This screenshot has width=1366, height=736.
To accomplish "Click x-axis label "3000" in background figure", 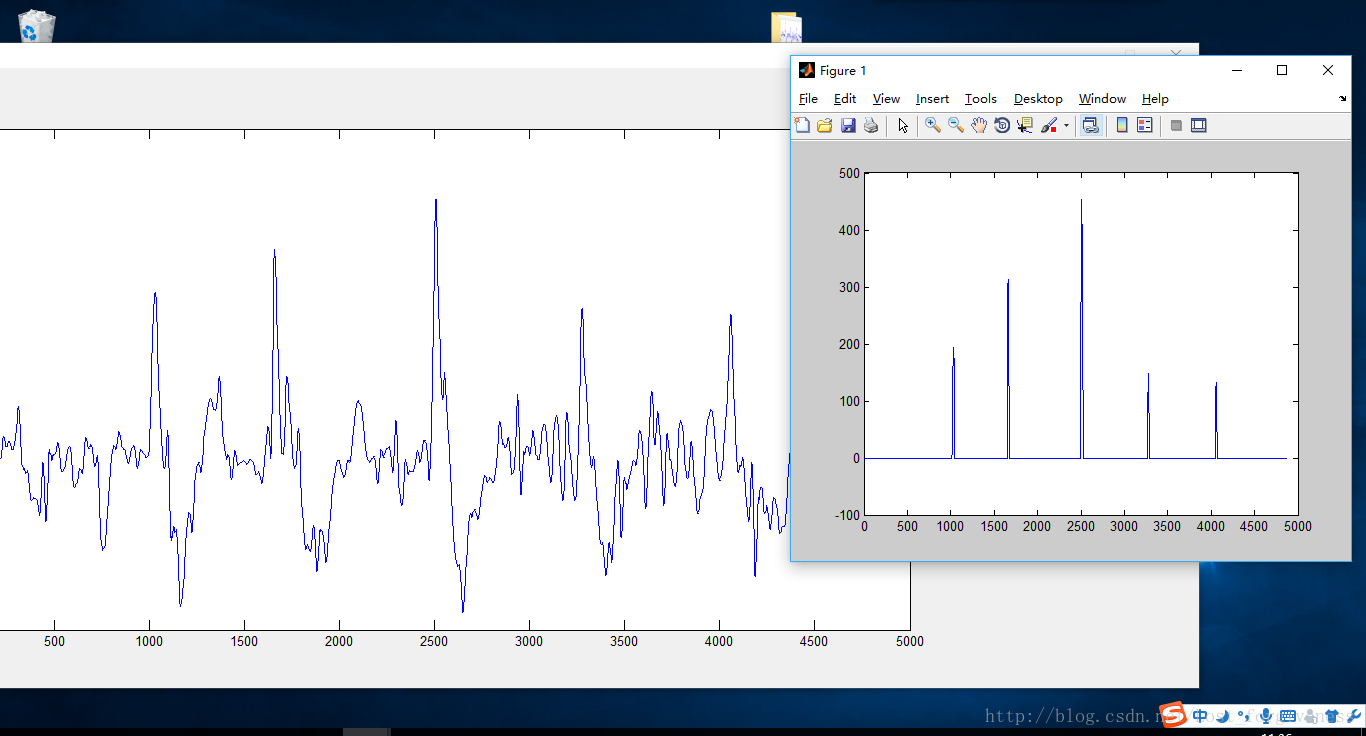I will tap(529, 641).
